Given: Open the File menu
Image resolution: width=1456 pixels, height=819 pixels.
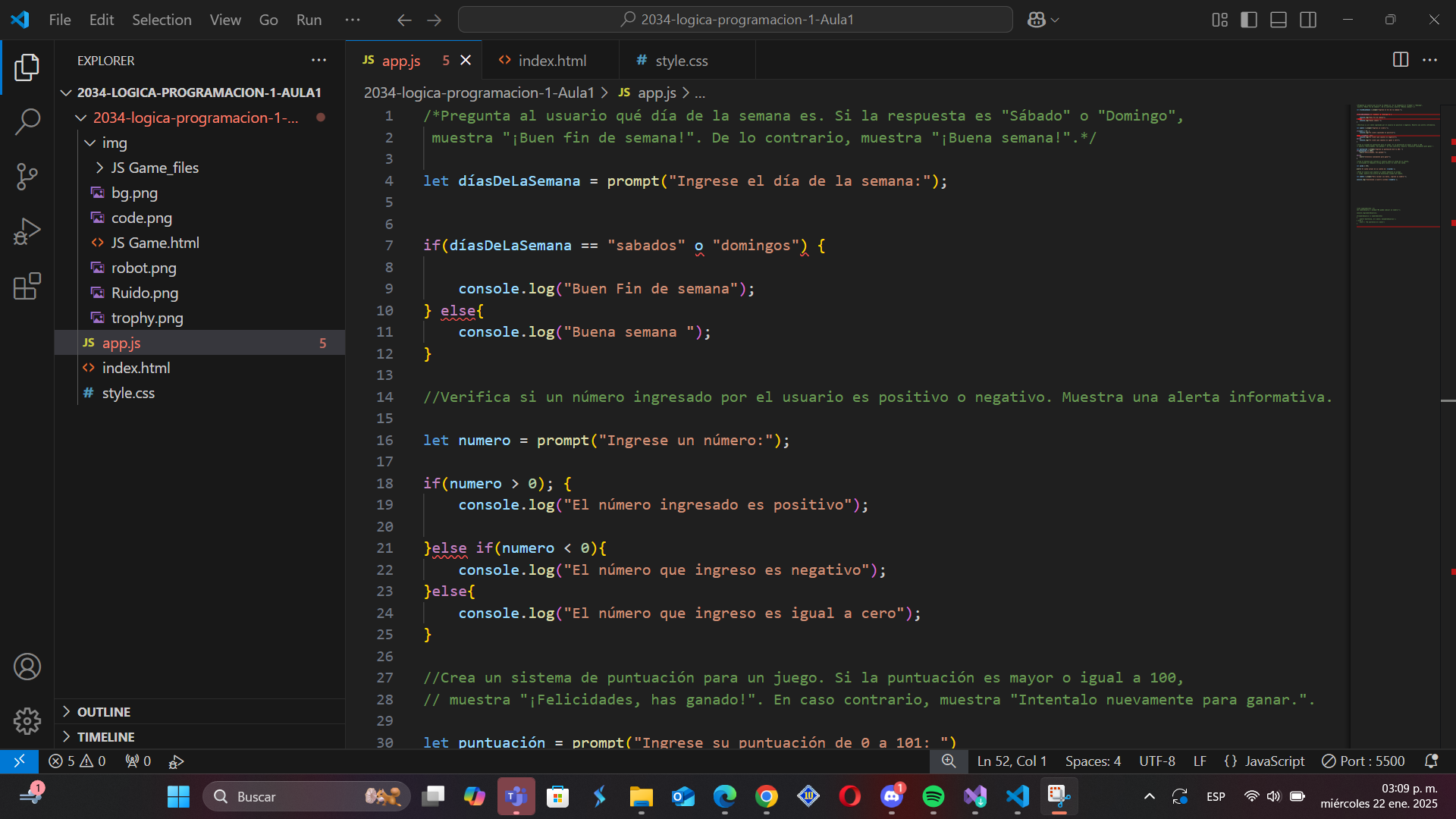Looking at the screenshot, I should click(60, 20).
